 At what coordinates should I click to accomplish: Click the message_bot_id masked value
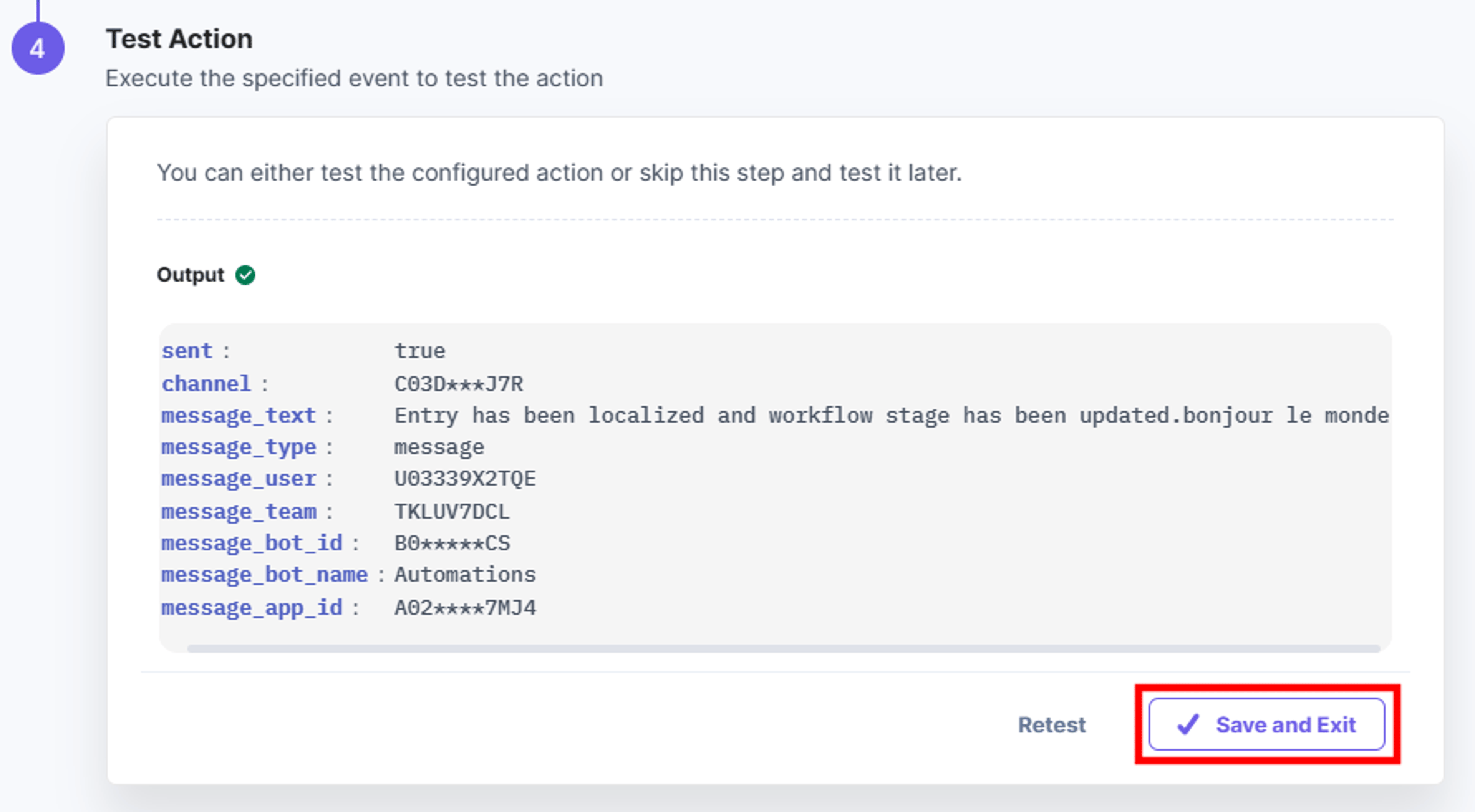pos(452,543)
